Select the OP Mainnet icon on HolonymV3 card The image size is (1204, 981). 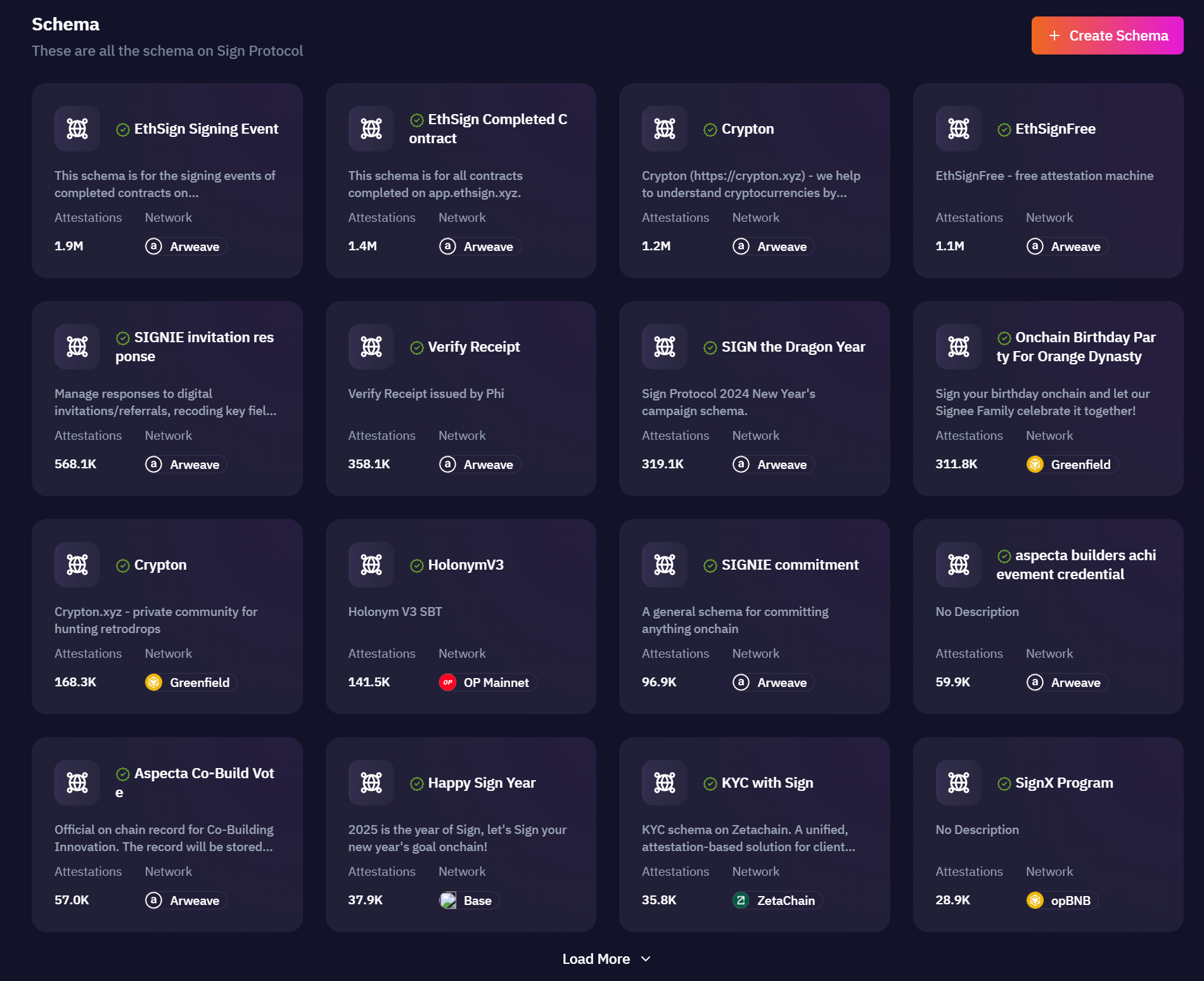(447, 683)
